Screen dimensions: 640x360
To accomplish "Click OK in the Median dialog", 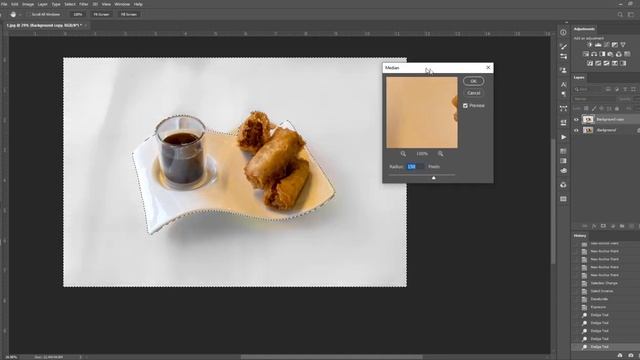I will click(473, 81).
